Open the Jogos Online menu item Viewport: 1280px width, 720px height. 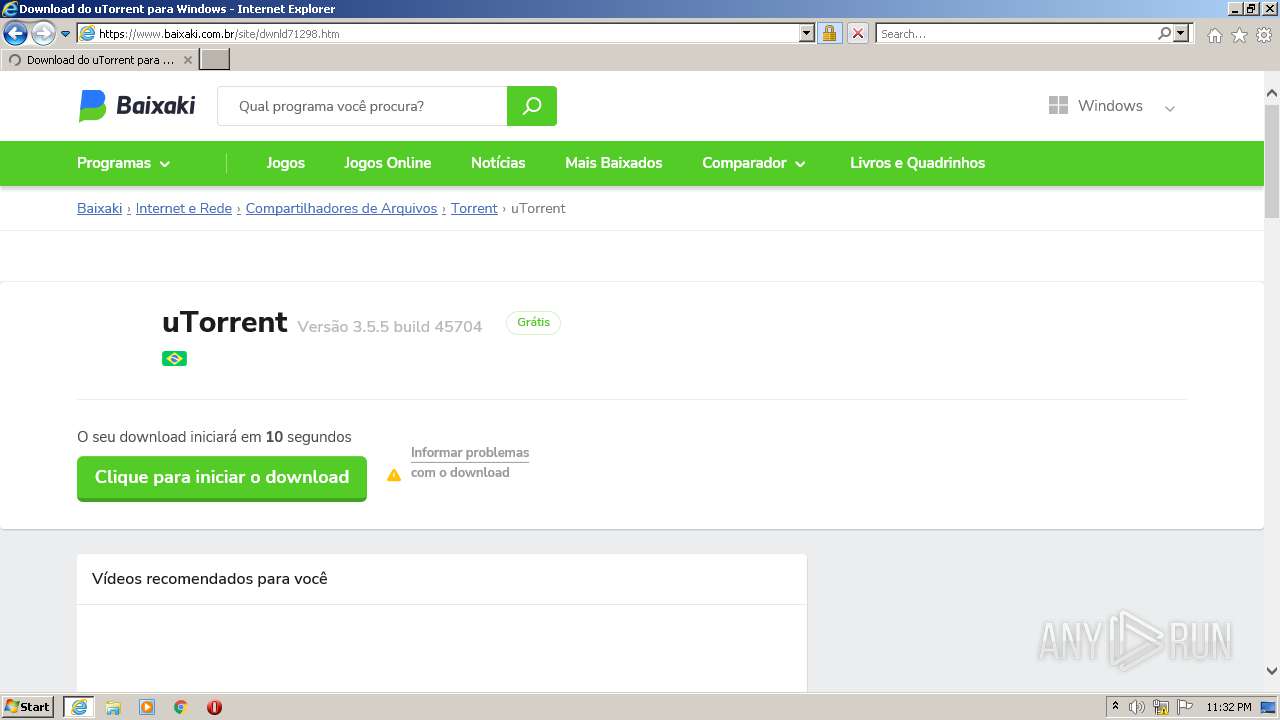coord(387,163)
